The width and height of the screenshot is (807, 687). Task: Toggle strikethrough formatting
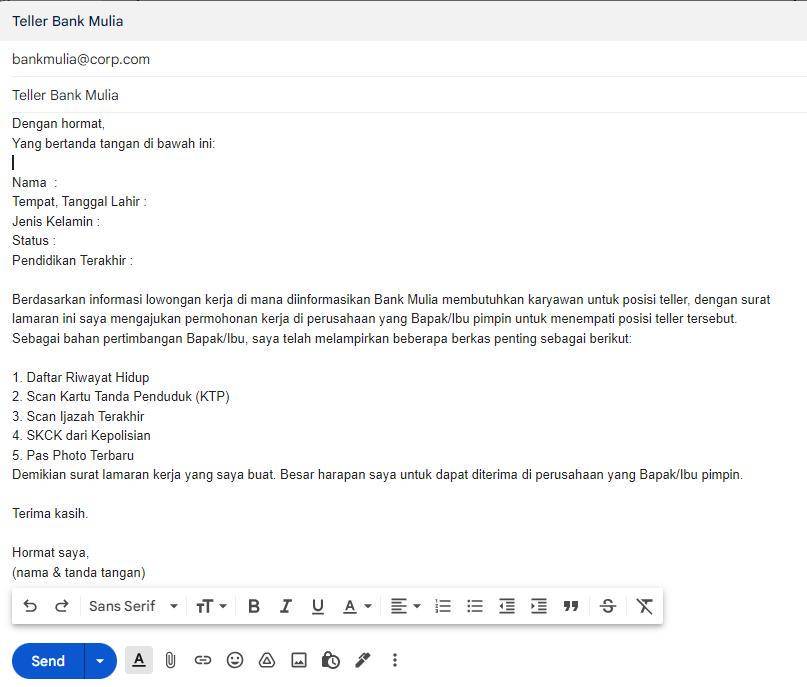608,606
